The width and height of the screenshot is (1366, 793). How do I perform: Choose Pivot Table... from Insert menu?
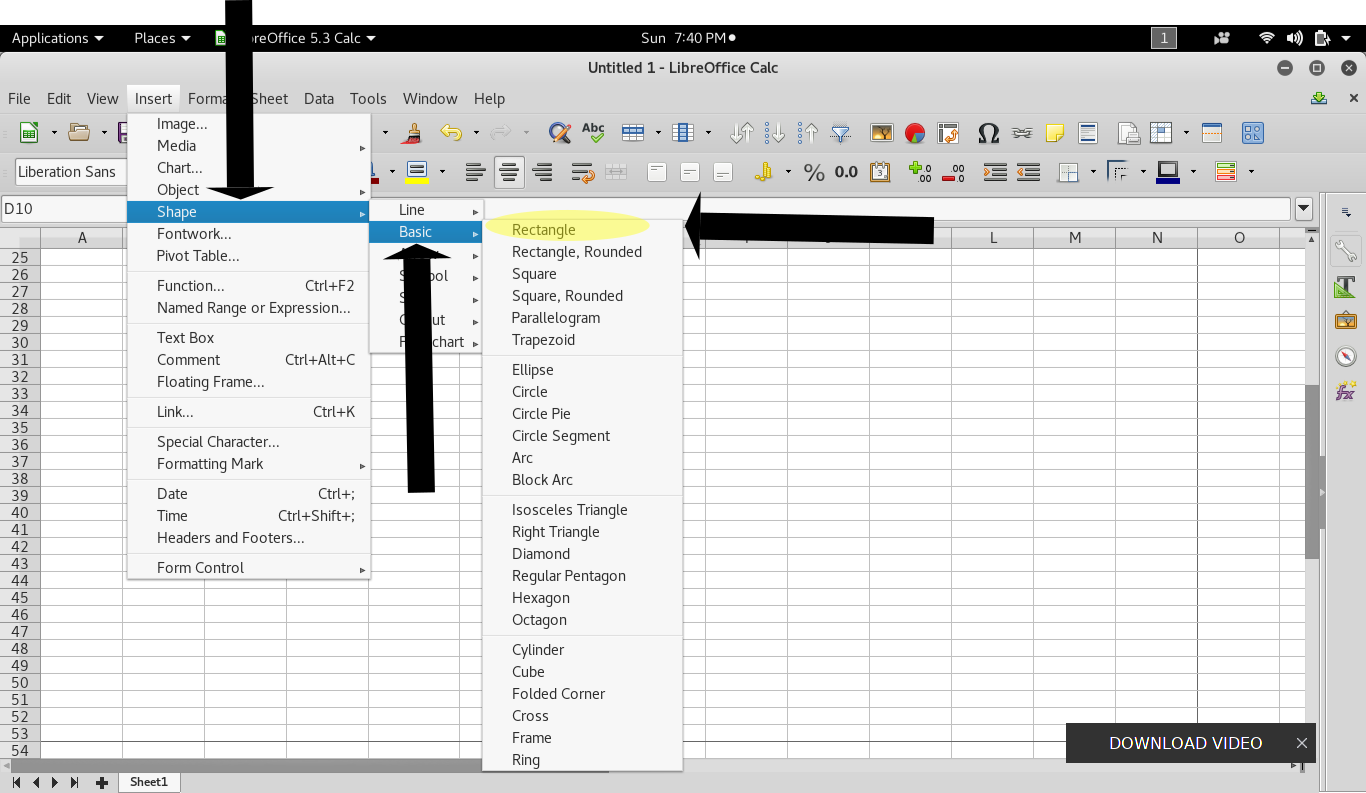249,256
